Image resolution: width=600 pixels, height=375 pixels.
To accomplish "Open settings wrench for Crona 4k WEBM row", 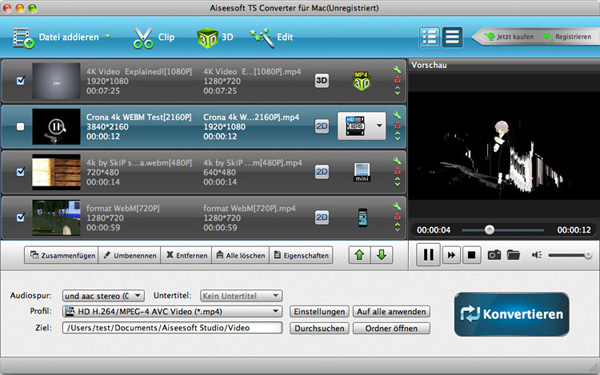I will [x=397, y=115].
